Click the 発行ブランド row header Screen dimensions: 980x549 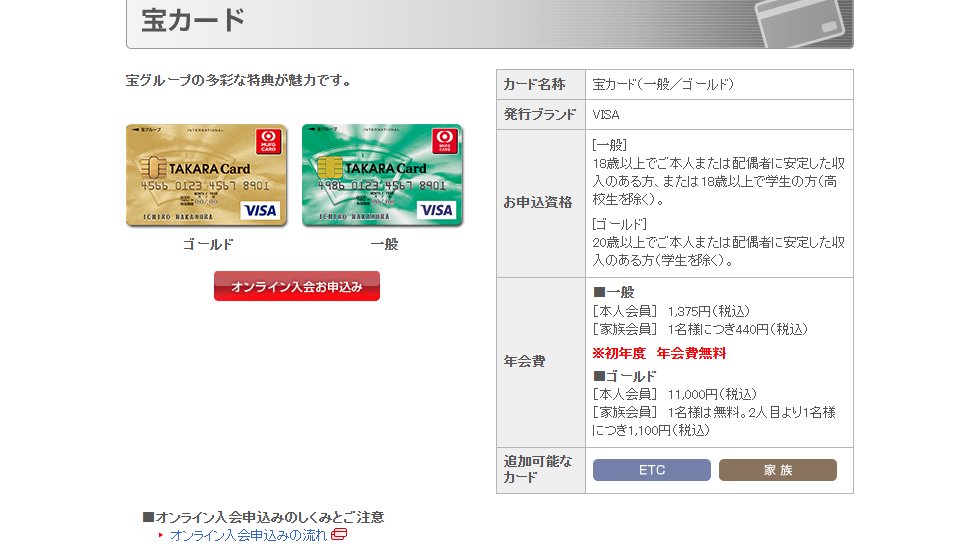[x=541, y=114]
